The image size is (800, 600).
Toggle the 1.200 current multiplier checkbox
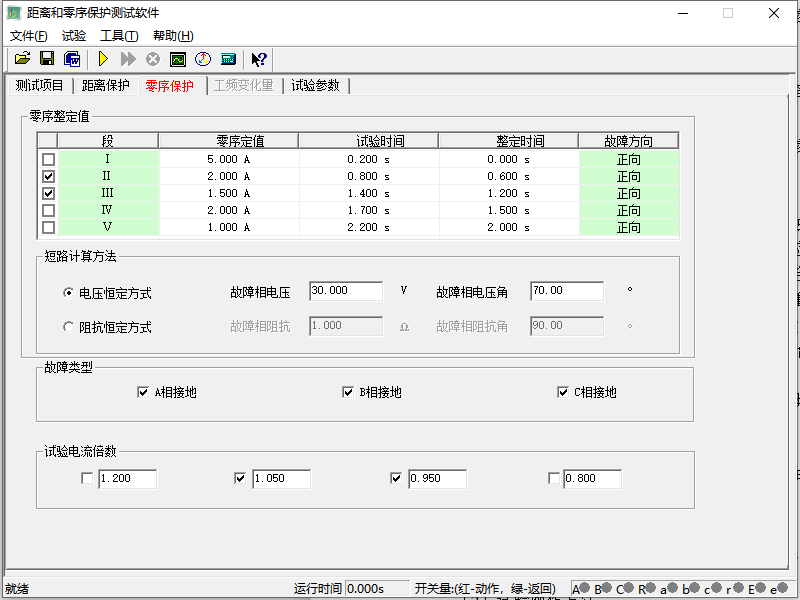coord(87,479)
